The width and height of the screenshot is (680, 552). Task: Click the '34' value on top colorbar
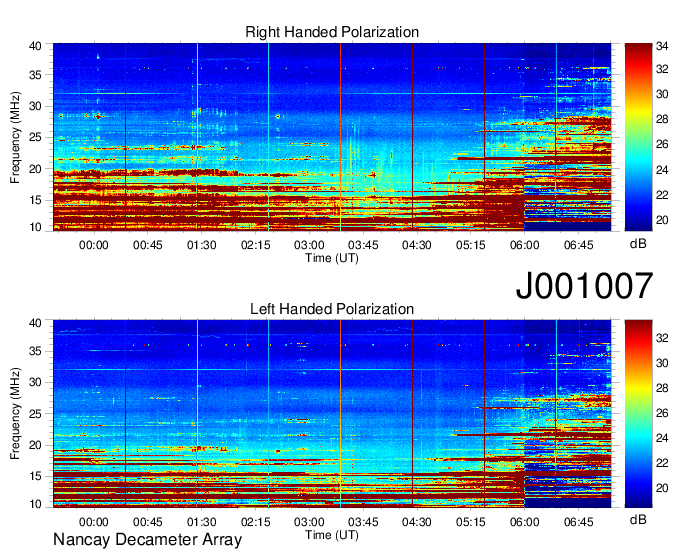point(662,46)
